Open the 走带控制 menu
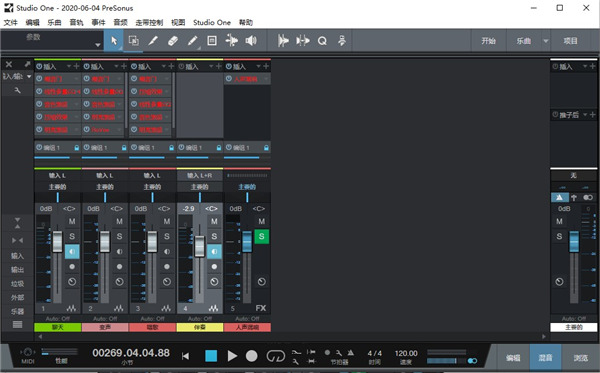The image size is (600, 373). (149, 23)
